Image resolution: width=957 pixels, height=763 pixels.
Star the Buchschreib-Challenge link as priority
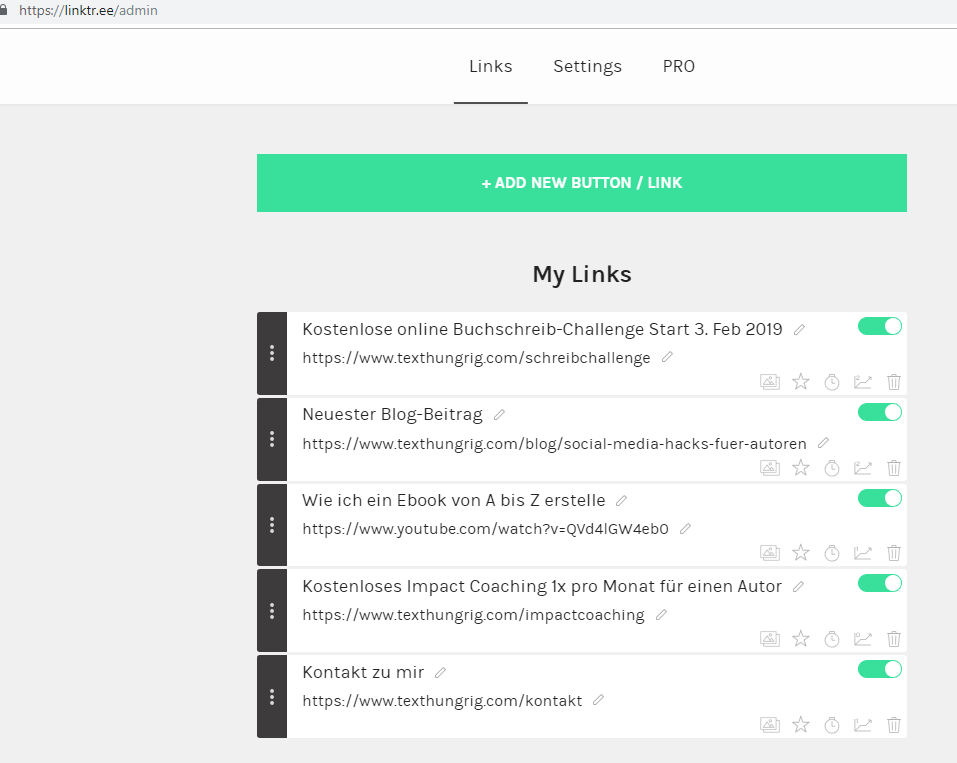[x=801, y=382]
